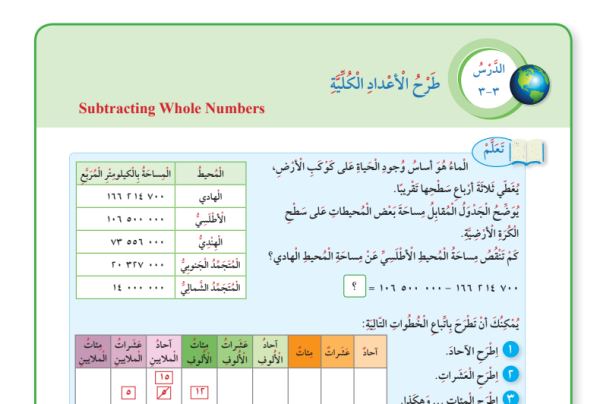The image size is (600, 404).
Task: Click the area value ١٤ ٠٠٠ ٠٠٠
Action: tap(139, 287)
